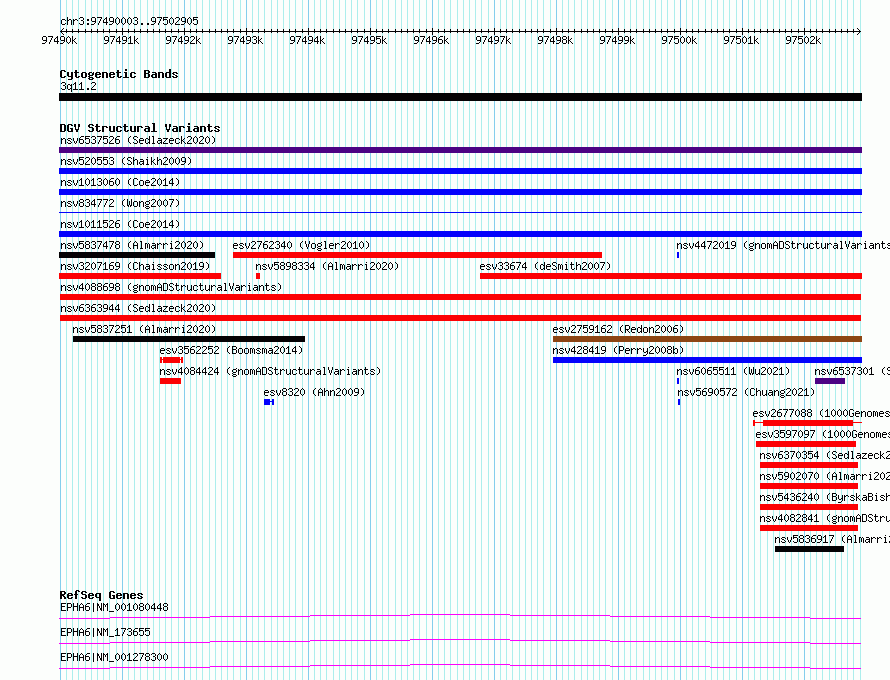Open the nsv520553 (Shaikh2009) label
The height and width of the screenshot is (680, 890).
tap(126, 161)
